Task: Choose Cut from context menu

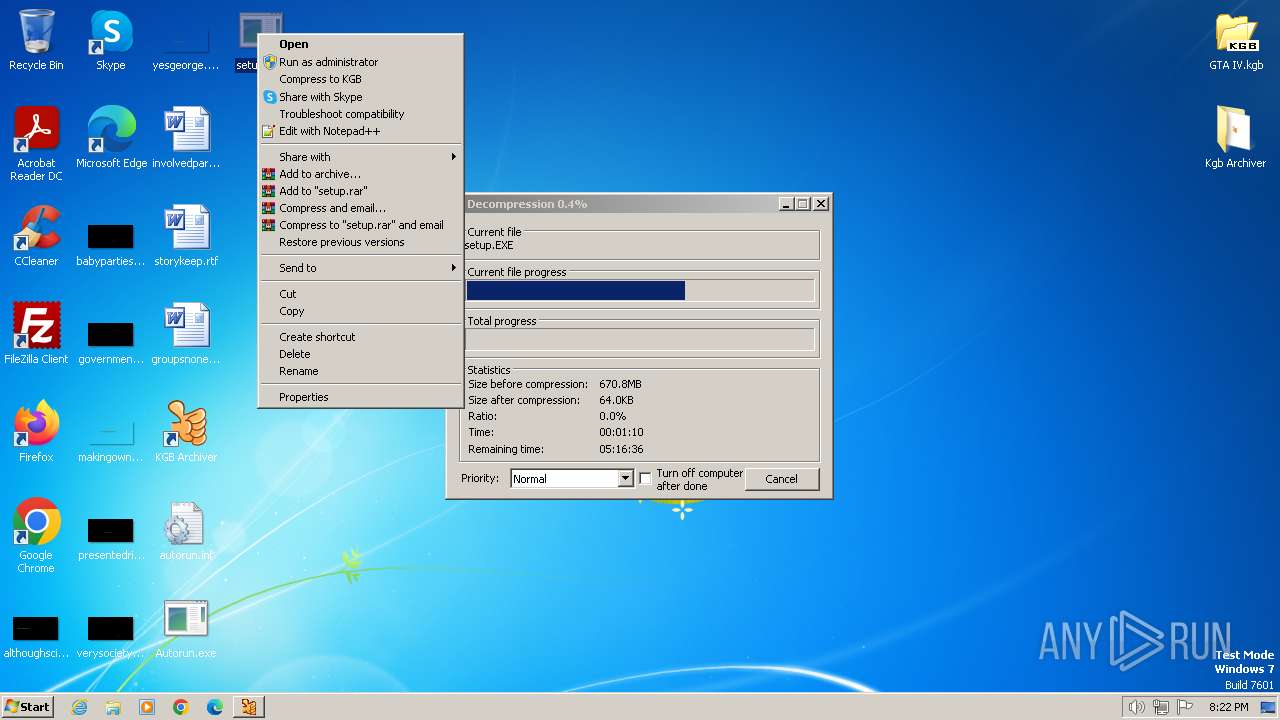Action: (x=361, y=294)
